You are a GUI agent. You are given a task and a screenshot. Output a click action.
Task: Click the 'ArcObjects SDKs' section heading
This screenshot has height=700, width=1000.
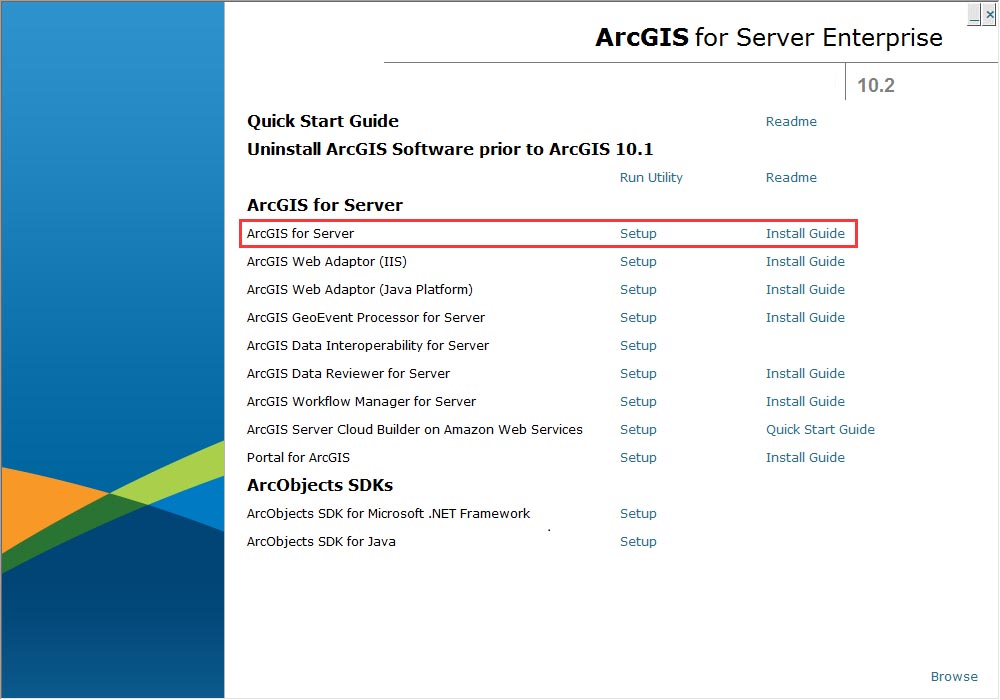[x=320, y=485]
